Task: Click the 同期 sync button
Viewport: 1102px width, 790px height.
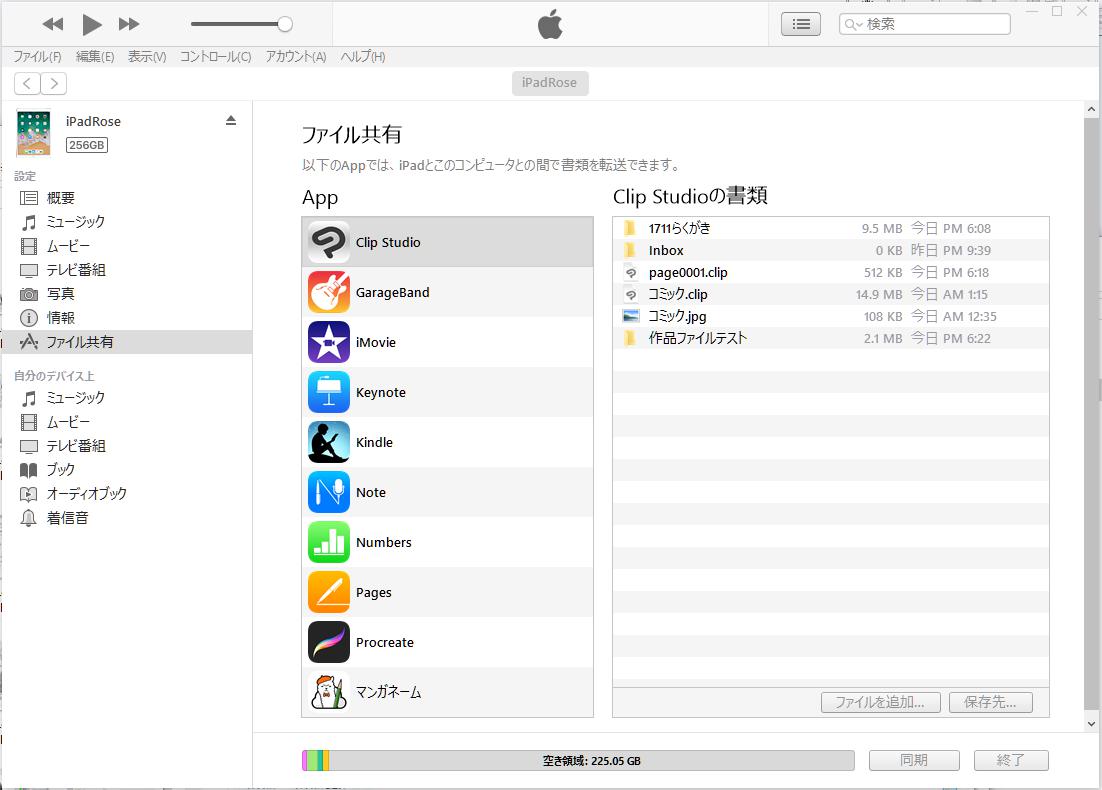Action: pyautogui.click(x=914, y=760)
